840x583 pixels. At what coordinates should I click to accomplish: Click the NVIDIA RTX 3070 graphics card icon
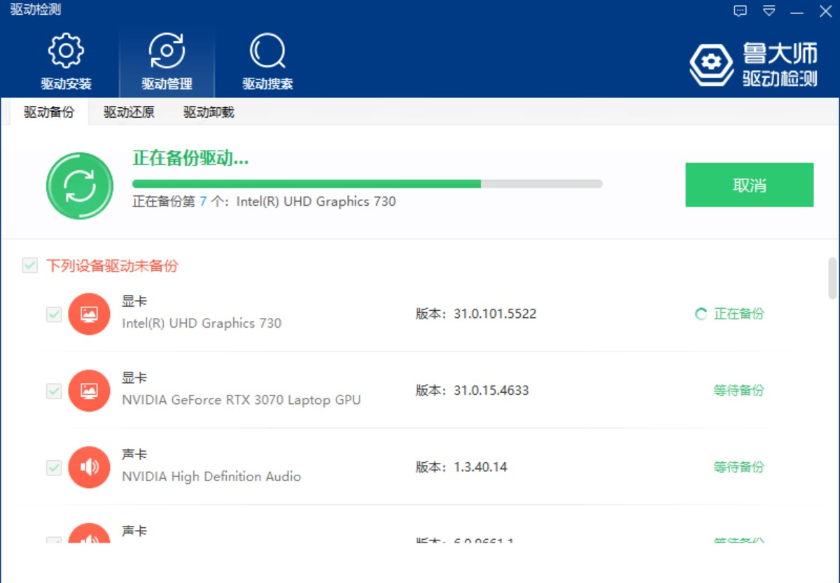pyautogui.click(x=89, y=391)
